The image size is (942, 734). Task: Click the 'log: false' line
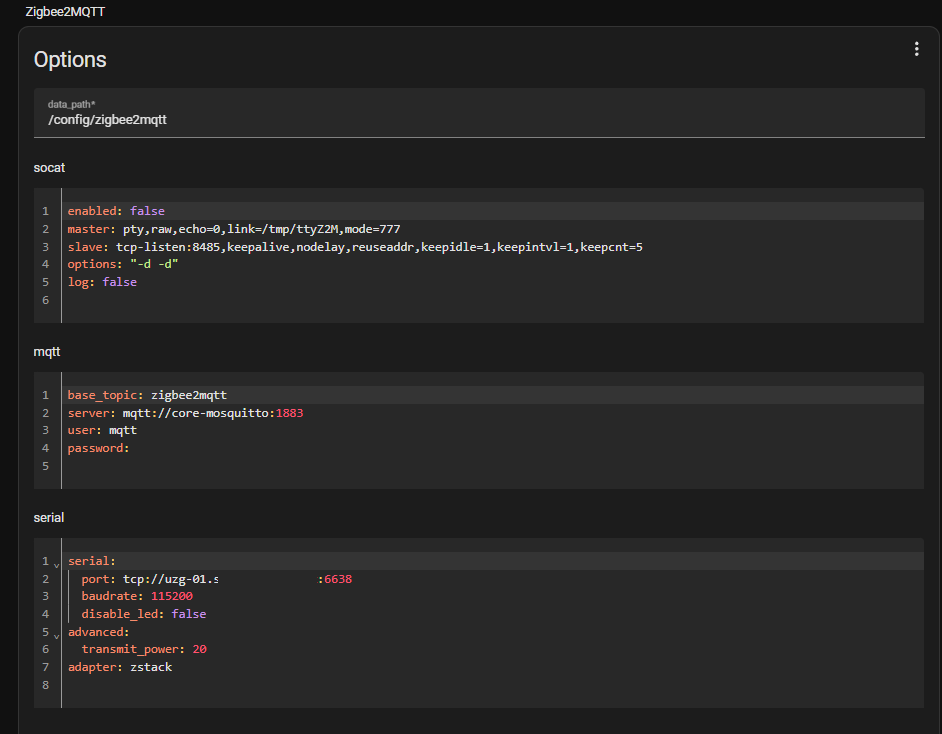pyautogui.click(x=493, y=282)
